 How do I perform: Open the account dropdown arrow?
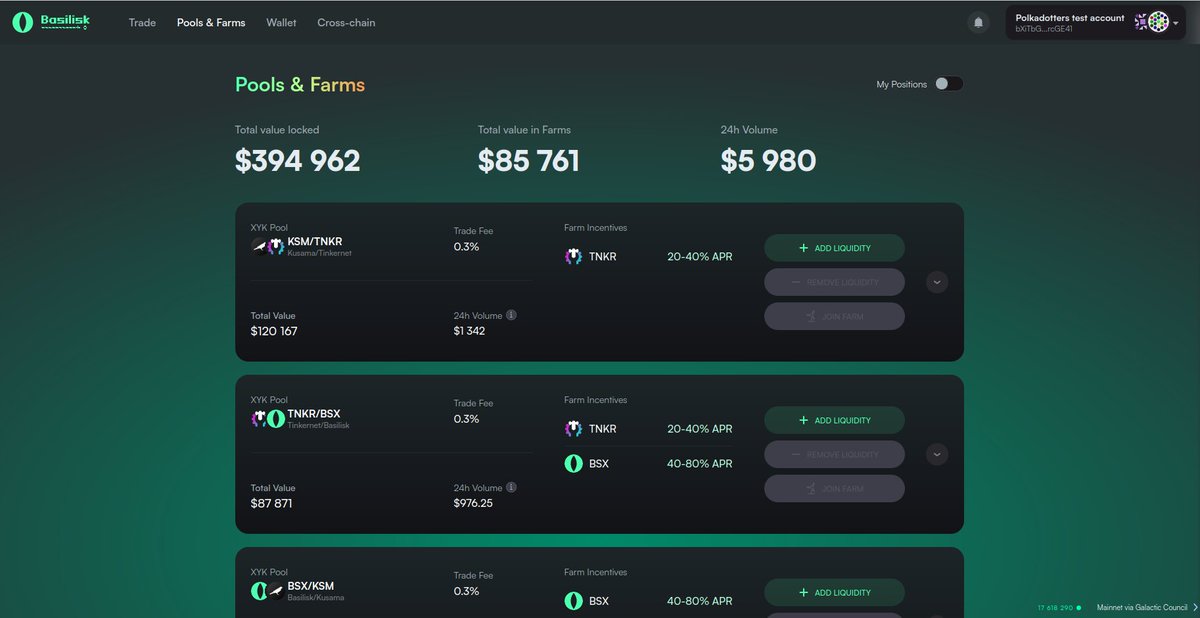[1176, 23]
